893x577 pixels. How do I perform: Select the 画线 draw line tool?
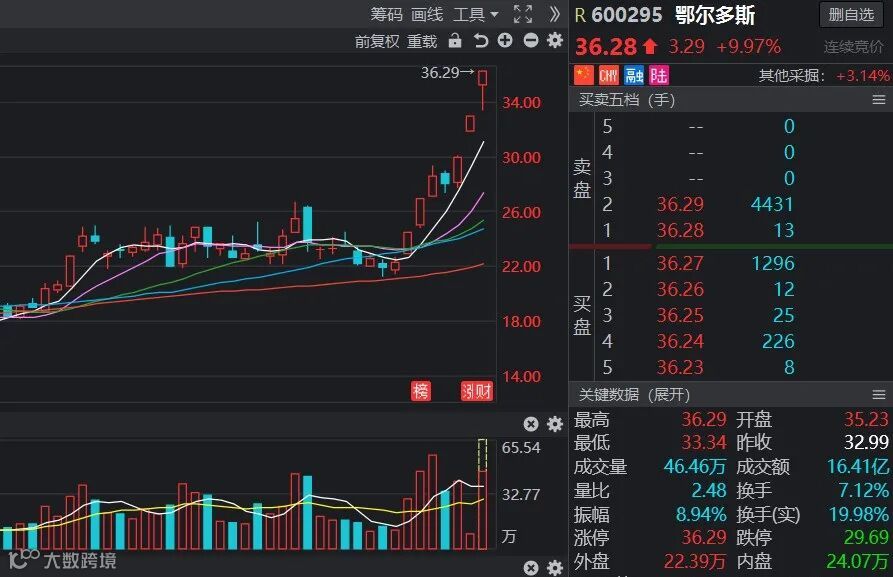pos(427,14)
